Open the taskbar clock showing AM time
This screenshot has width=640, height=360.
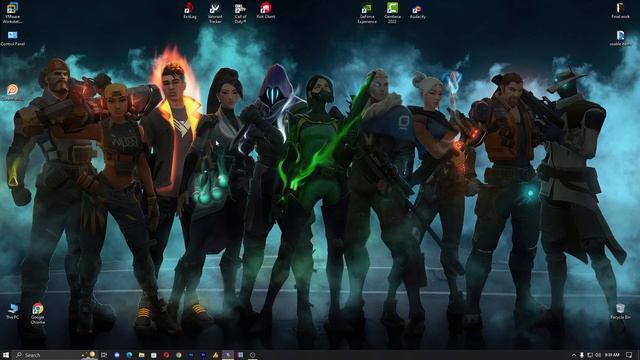click(612, 355)
